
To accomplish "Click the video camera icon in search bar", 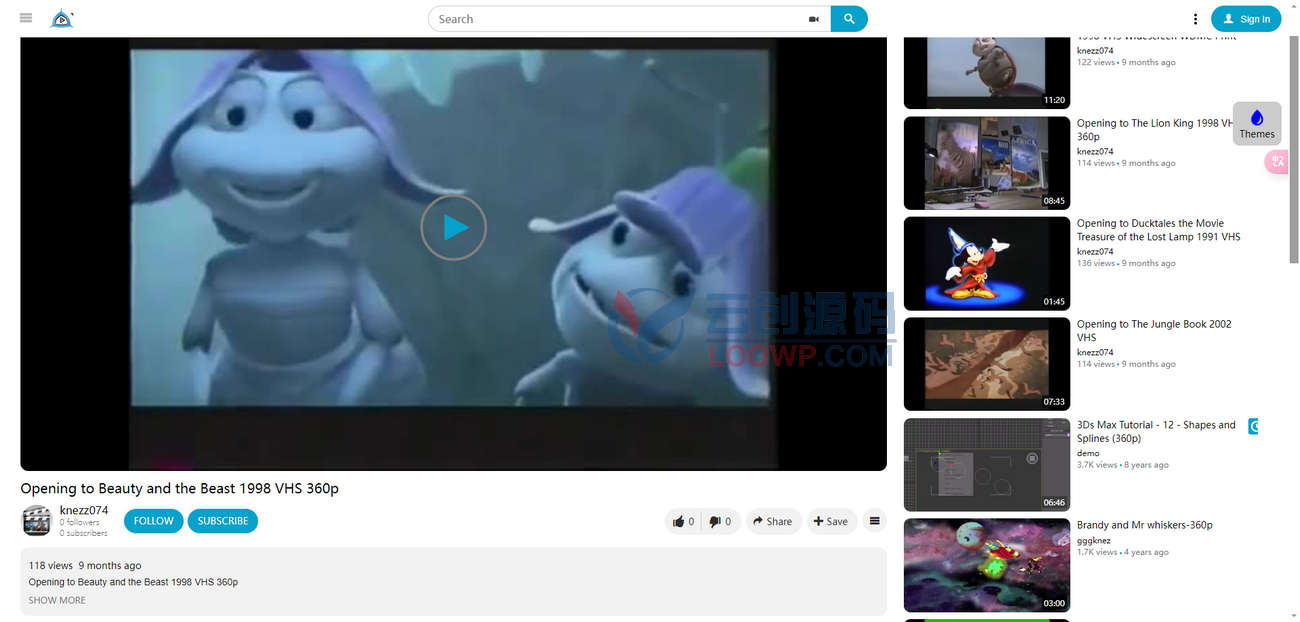I will pyautogui.click(x=814, y=19).
